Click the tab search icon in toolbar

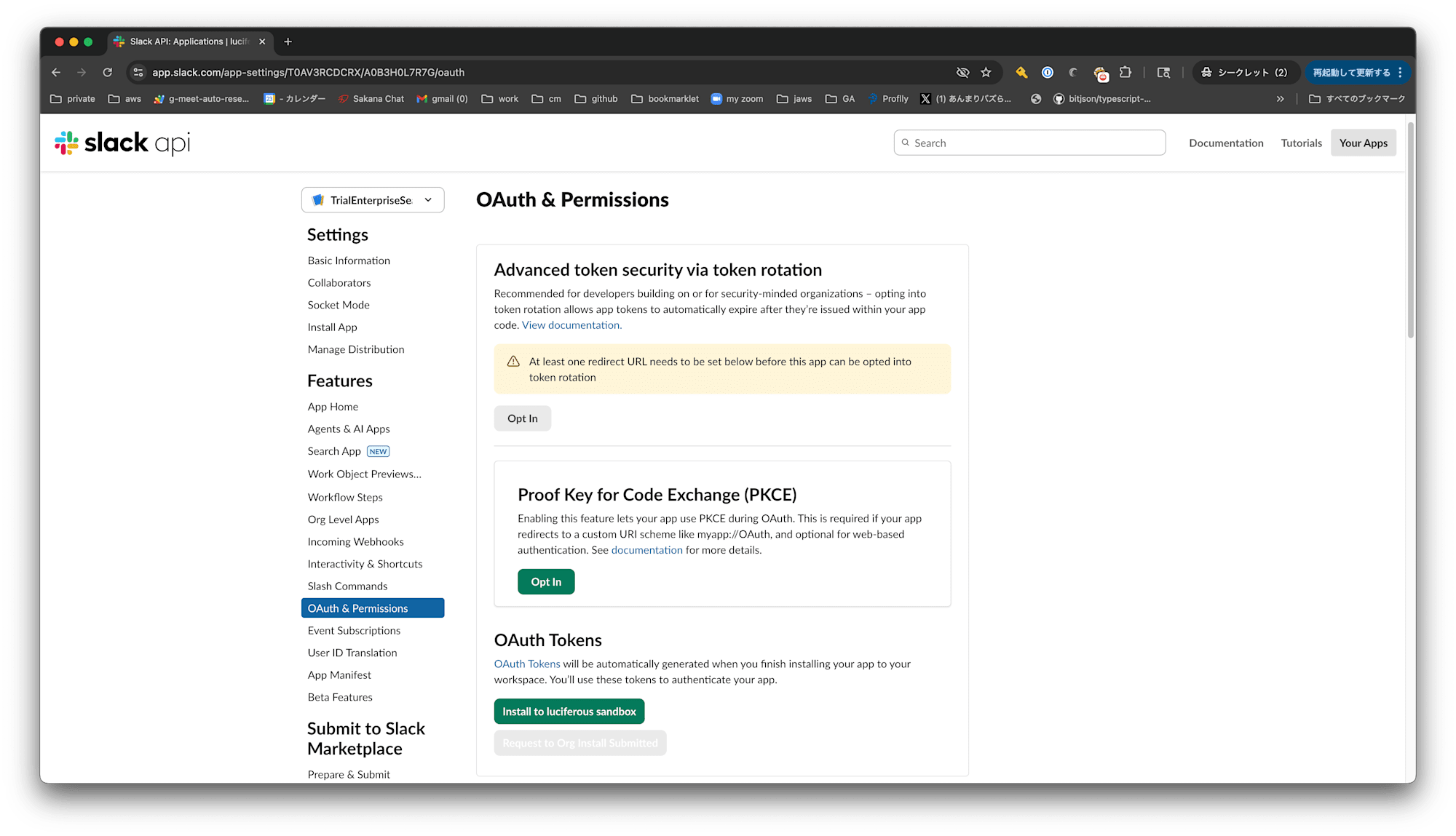(x=1163, y=72)
